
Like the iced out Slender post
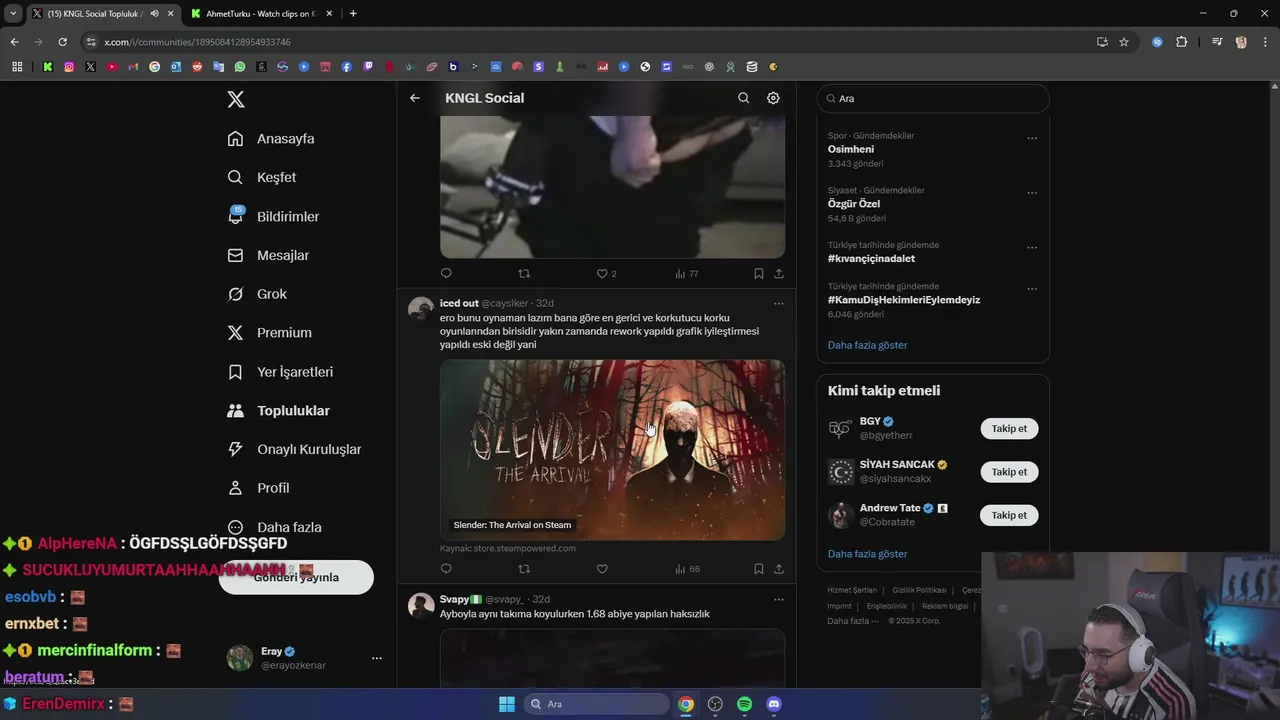tap(602, 569)
